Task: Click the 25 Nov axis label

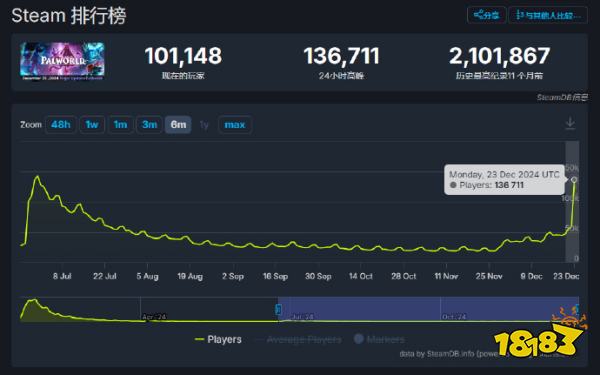Action: tap(489, 276)
